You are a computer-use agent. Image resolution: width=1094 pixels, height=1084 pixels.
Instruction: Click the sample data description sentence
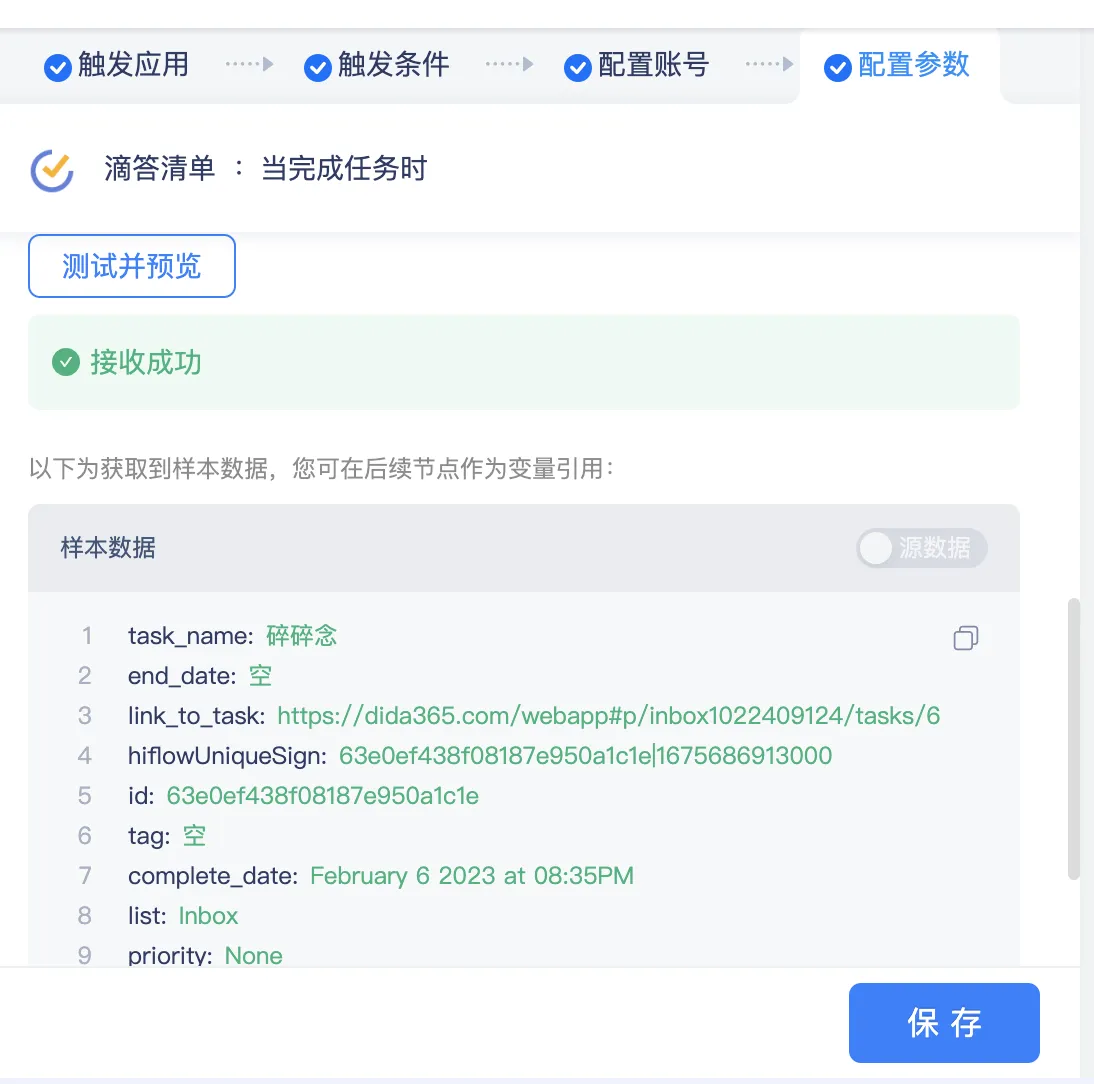pos(322,468)
